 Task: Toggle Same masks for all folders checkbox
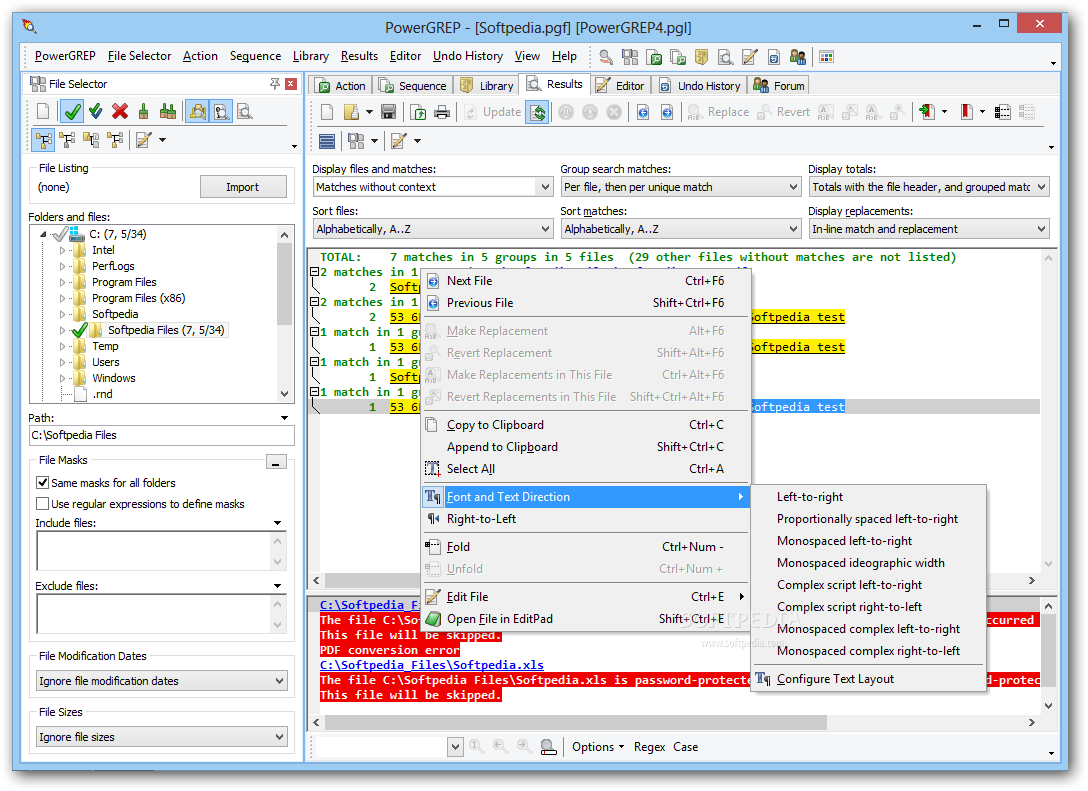42,482
